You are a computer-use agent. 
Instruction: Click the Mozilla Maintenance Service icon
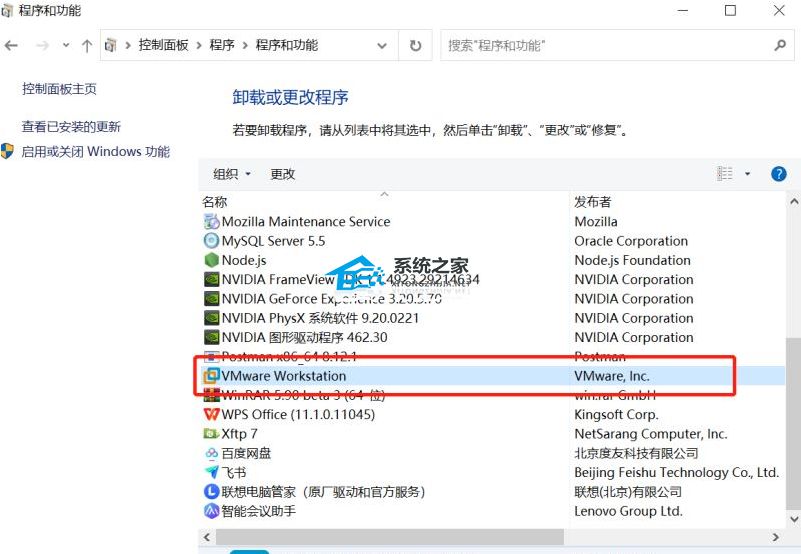(211, 221)
